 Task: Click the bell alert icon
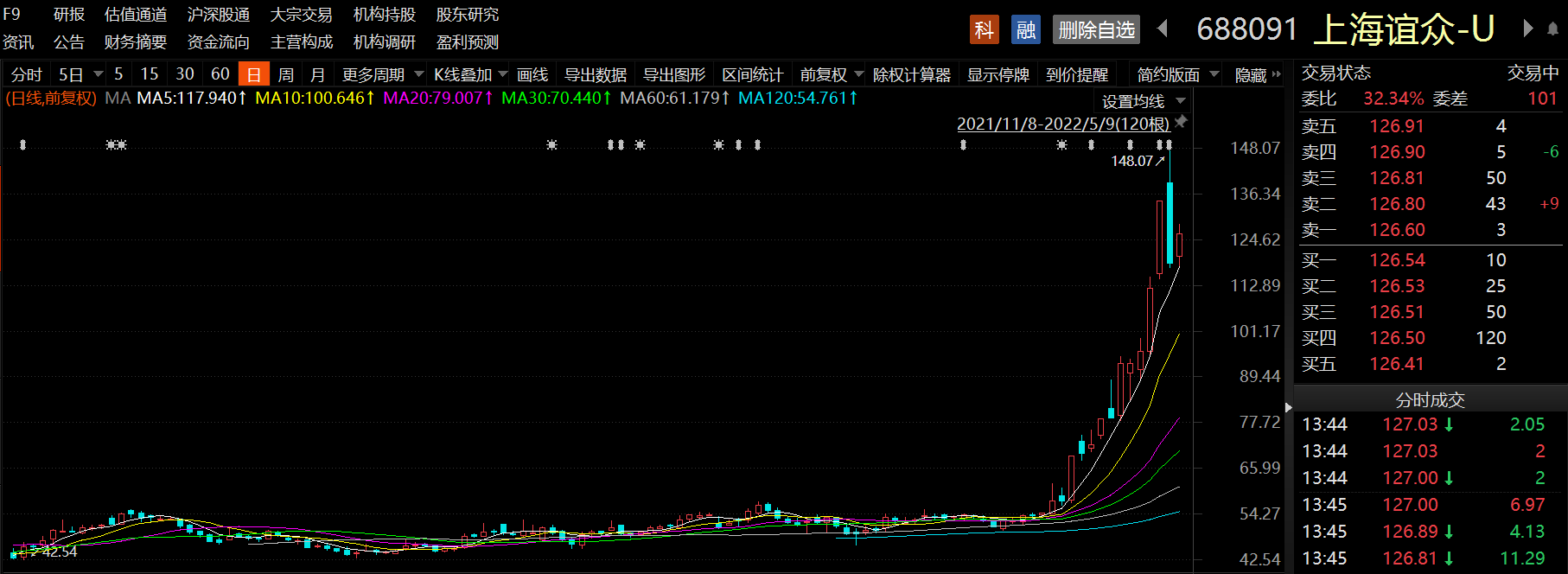click(1552, 29)
